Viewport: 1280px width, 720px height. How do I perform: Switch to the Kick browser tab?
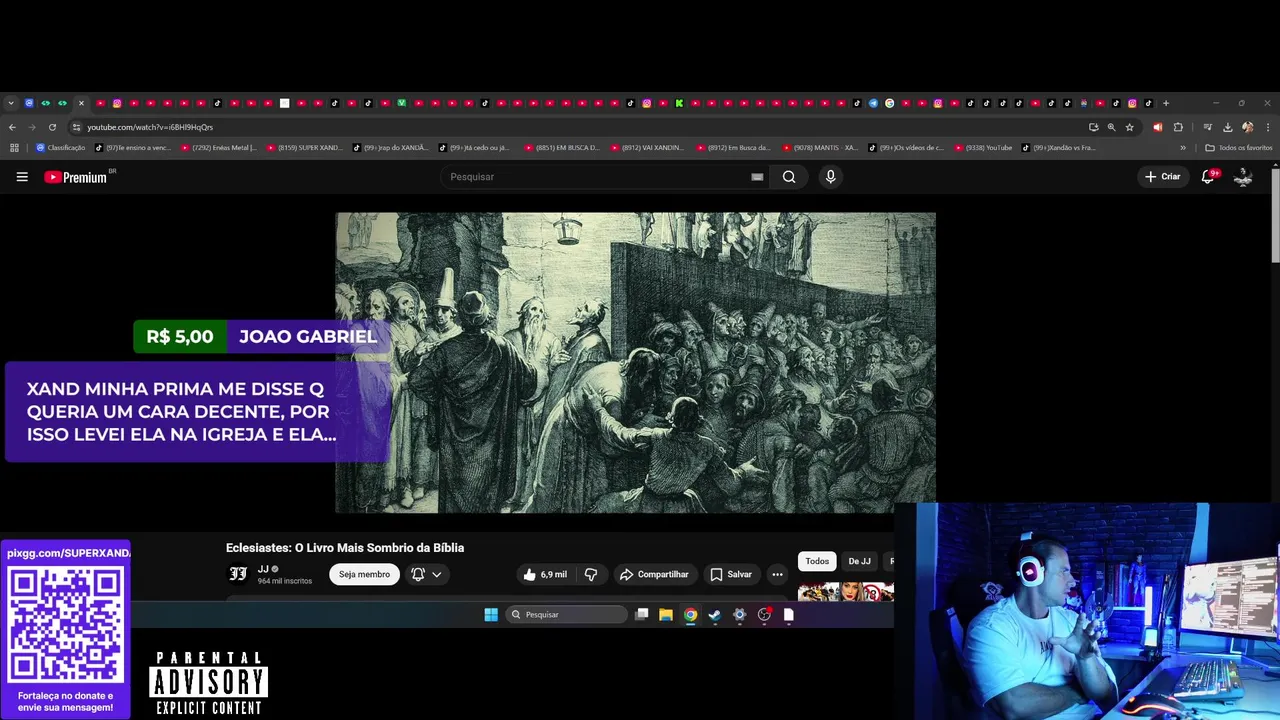679,103
